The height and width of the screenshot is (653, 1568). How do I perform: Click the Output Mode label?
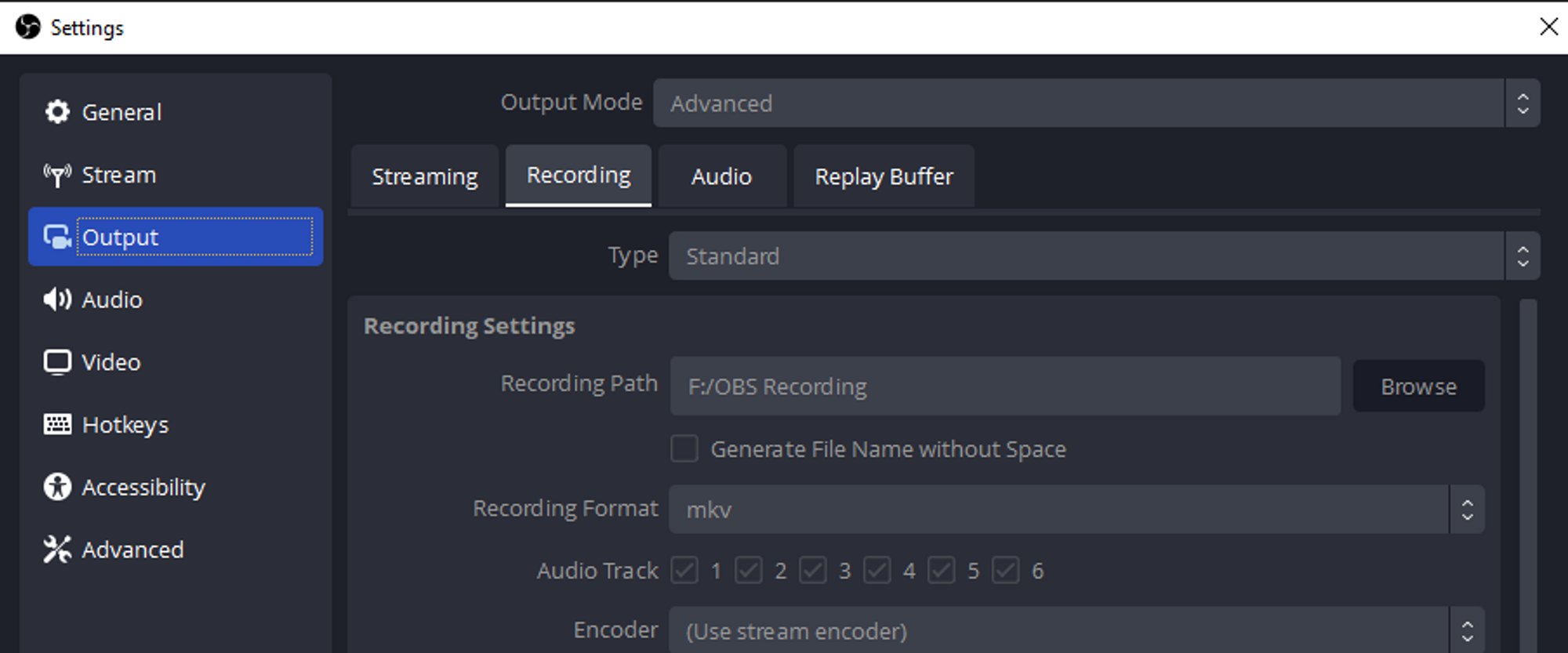(x=572, y=102)
